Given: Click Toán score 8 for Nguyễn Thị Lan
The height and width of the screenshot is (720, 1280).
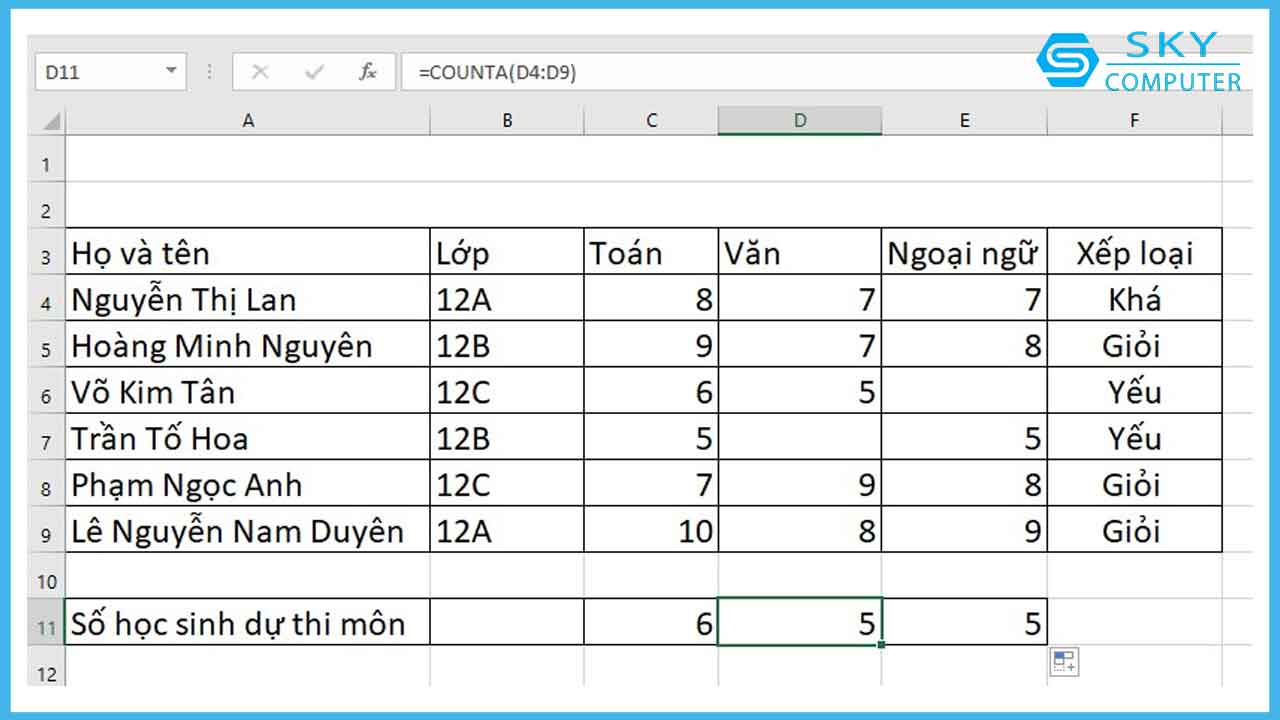Looking at the screenshot, I should click(x=651, y=298).
